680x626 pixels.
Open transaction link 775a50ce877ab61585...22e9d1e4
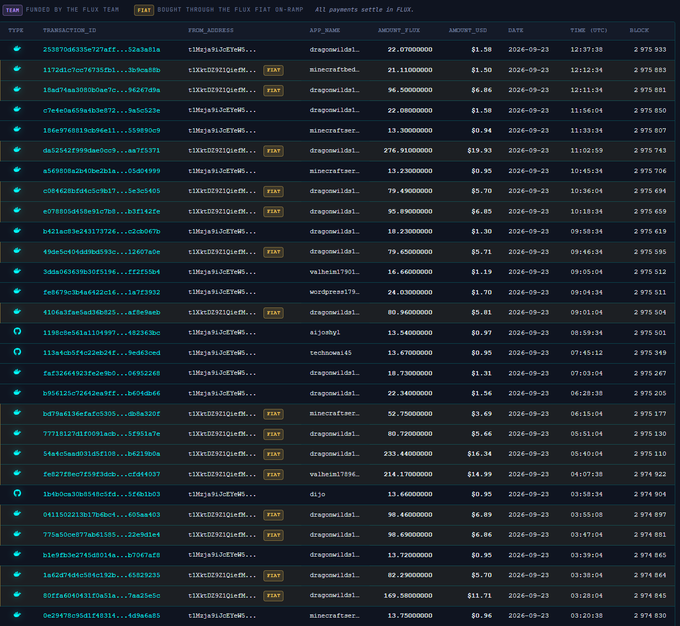point(101,535)
